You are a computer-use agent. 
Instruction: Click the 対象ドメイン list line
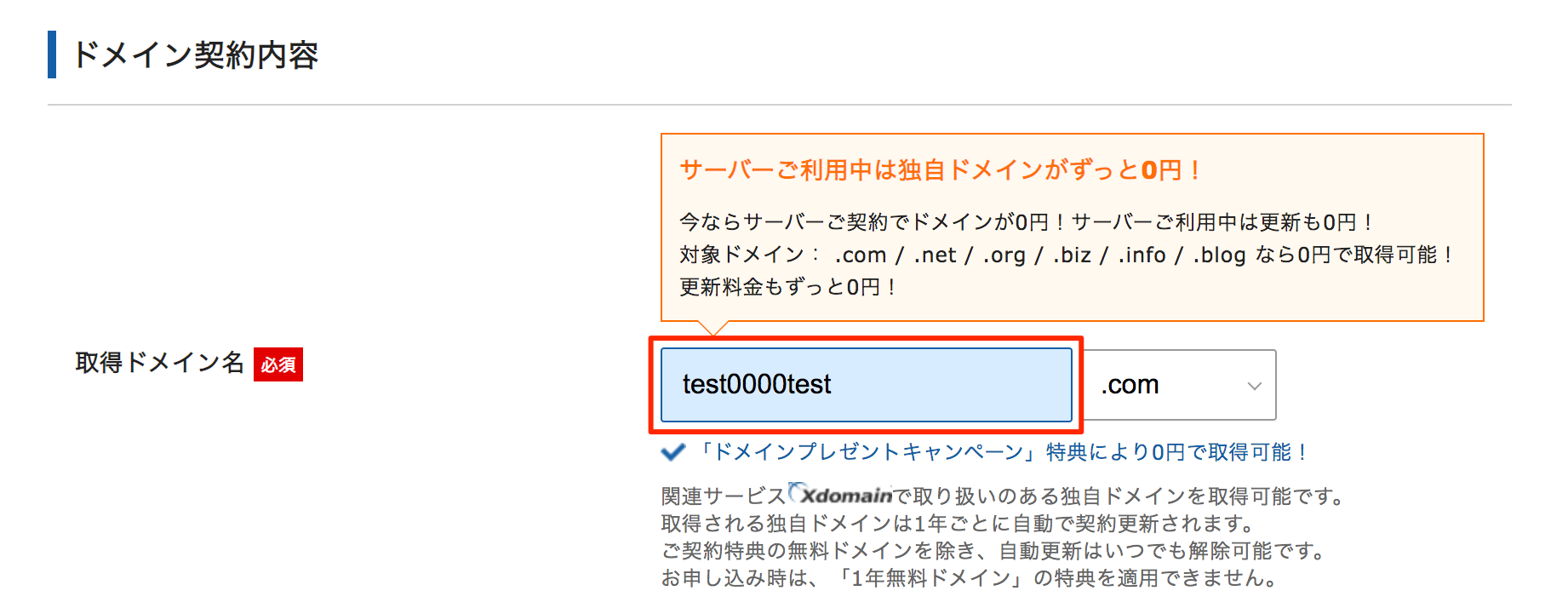1066,255
